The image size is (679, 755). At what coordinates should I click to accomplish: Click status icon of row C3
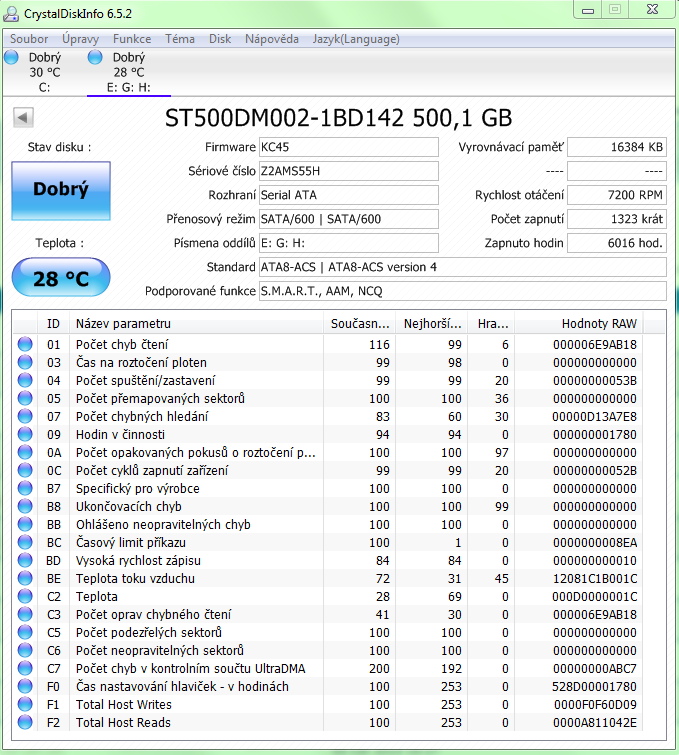click(25, 614)
